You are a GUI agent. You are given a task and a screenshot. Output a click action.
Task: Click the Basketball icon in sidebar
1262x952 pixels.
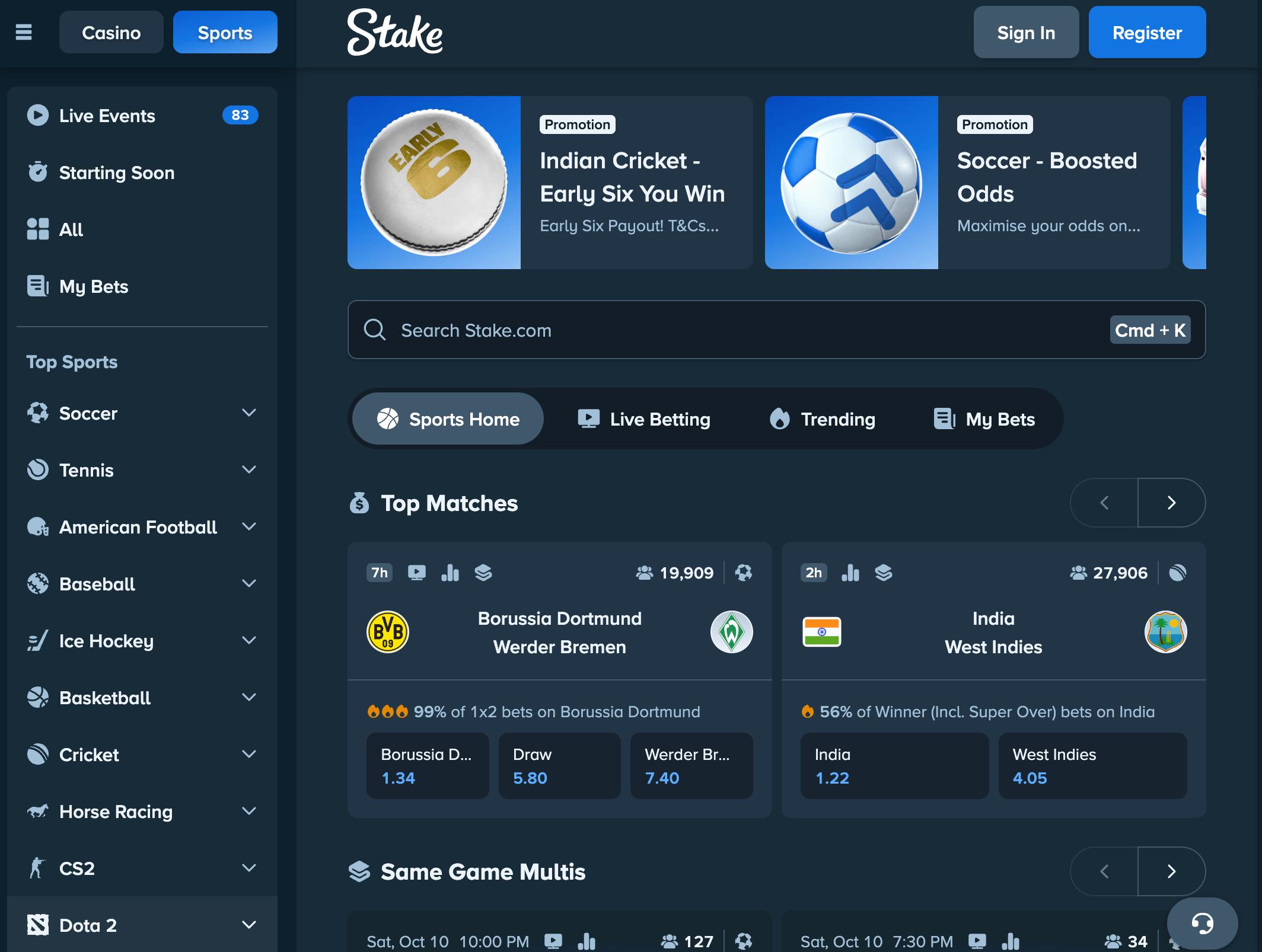(x=38, y=697)
